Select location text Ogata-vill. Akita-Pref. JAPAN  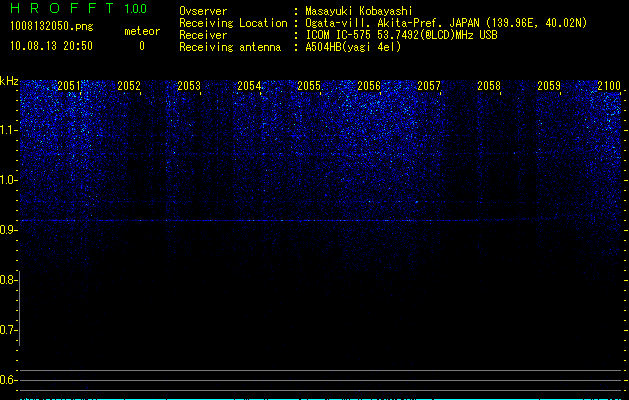pos(392,23)
